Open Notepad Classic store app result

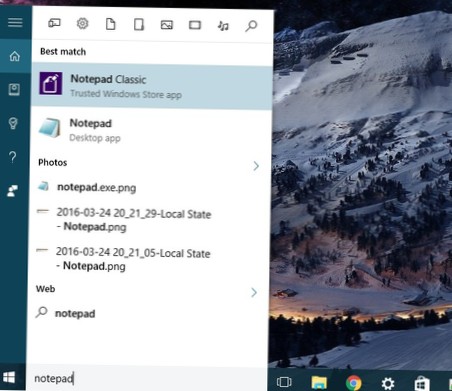[152, 87]
